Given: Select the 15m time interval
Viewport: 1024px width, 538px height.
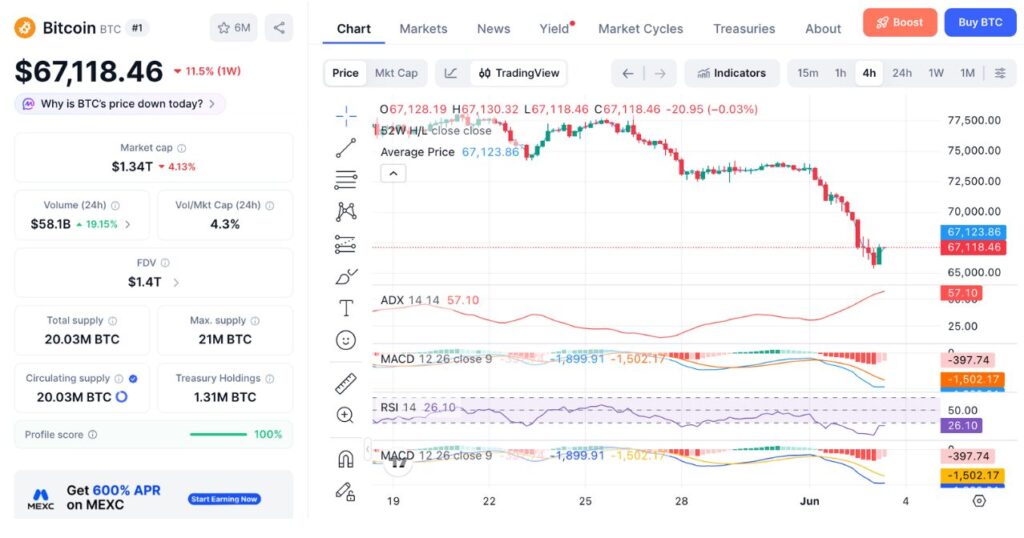Looking at the screenshot, I should pyautogui.click(x=807, y=73).
